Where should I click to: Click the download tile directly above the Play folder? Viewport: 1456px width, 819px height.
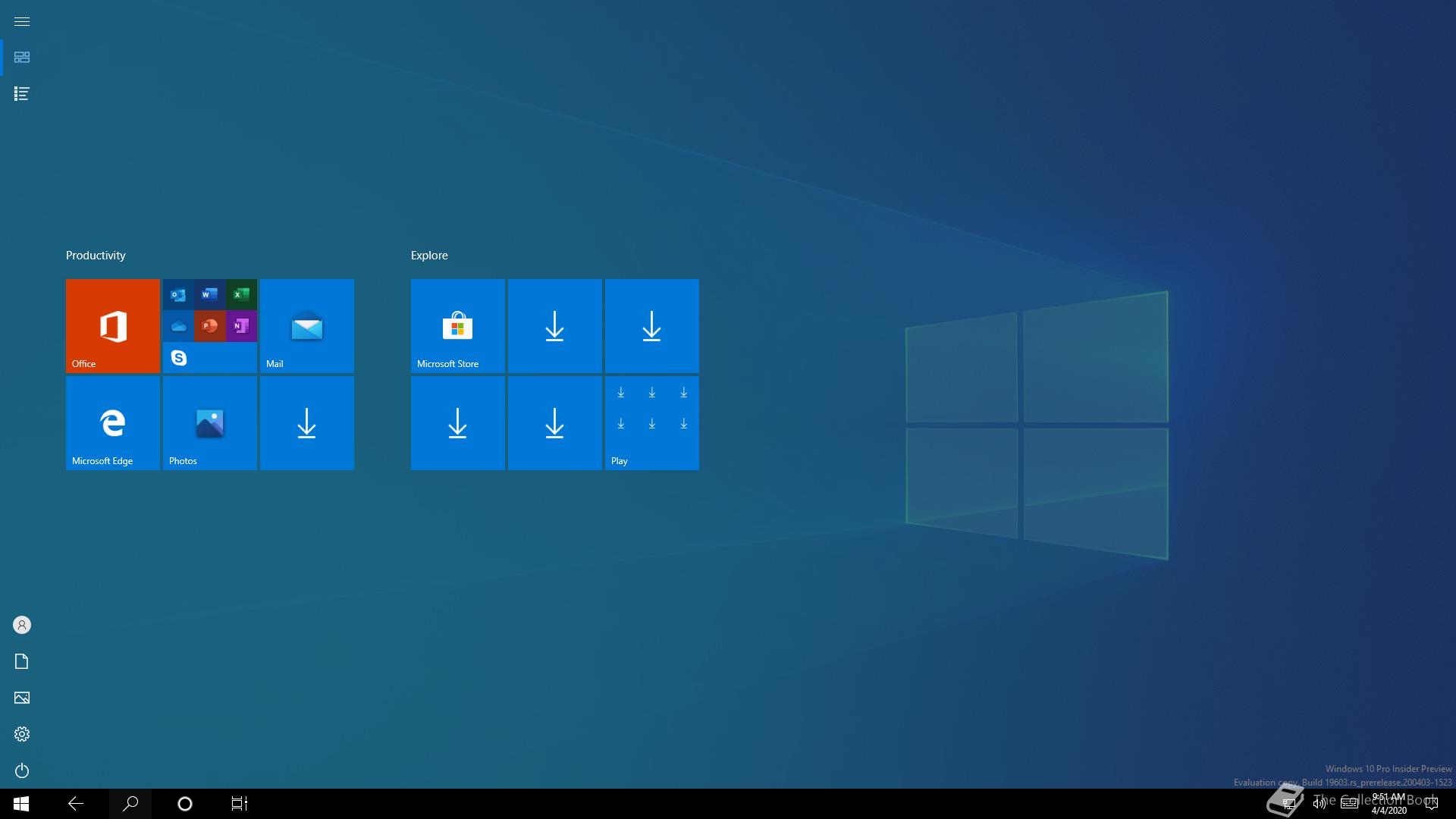pos(652,326)
